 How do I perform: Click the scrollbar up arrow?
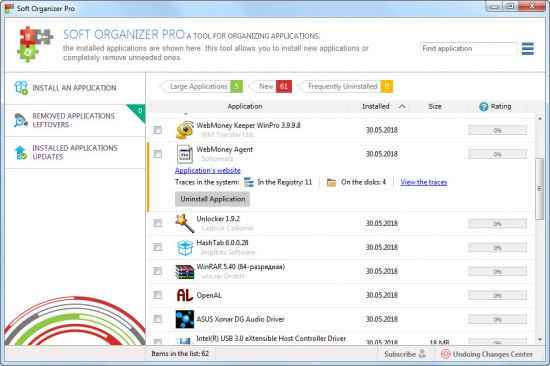point(540,119)
